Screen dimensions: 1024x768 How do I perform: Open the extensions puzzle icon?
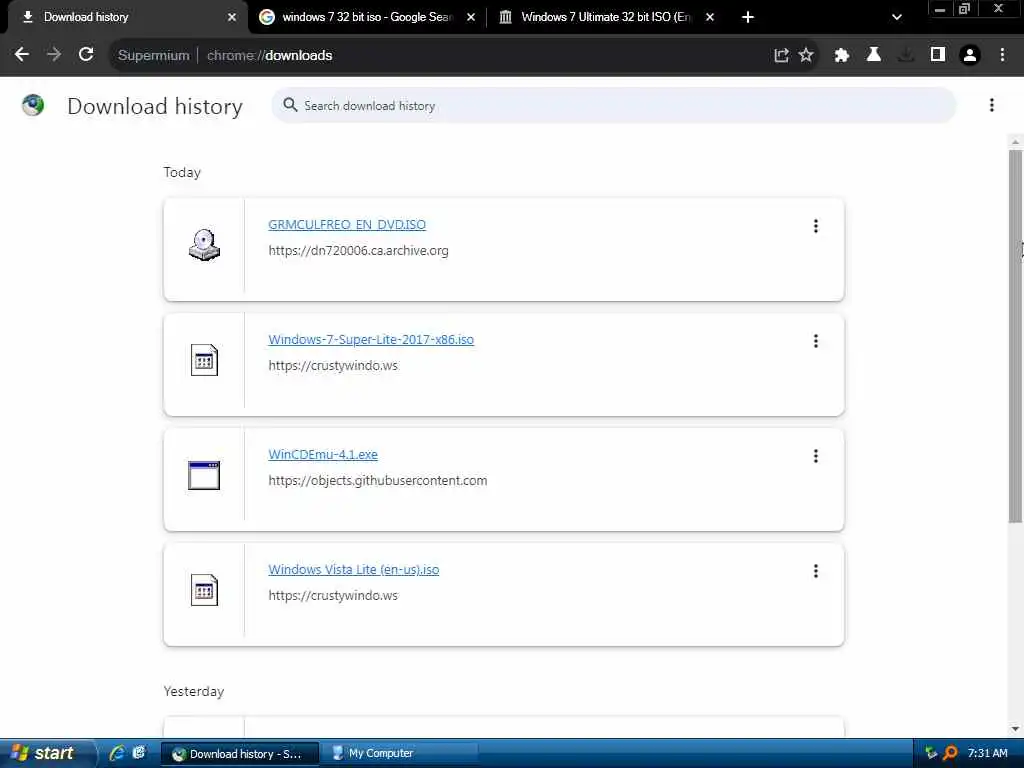pyautogui.click(x=842, y=56)
